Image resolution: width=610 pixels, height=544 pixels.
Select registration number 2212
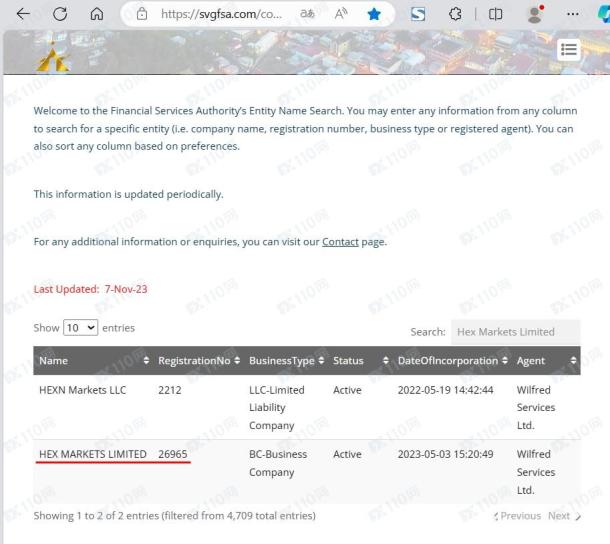coord(170,390)
